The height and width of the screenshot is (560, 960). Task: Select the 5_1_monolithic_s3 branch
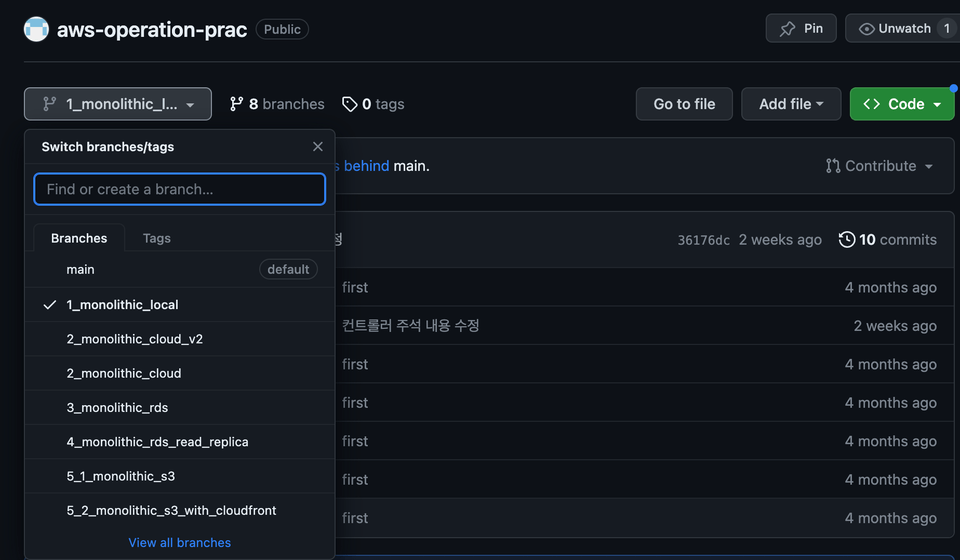pos(179,476)
